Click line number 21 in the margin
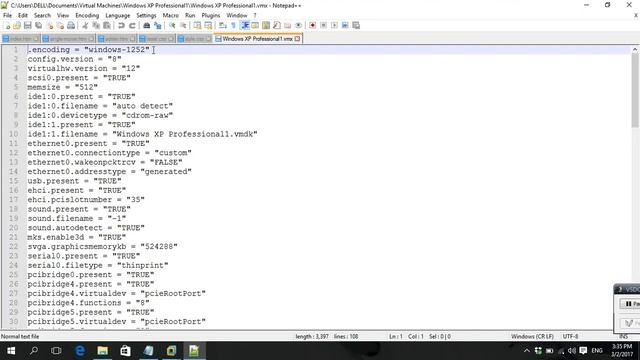This screenshot has width=640, height=360. (x=13, y=237)
